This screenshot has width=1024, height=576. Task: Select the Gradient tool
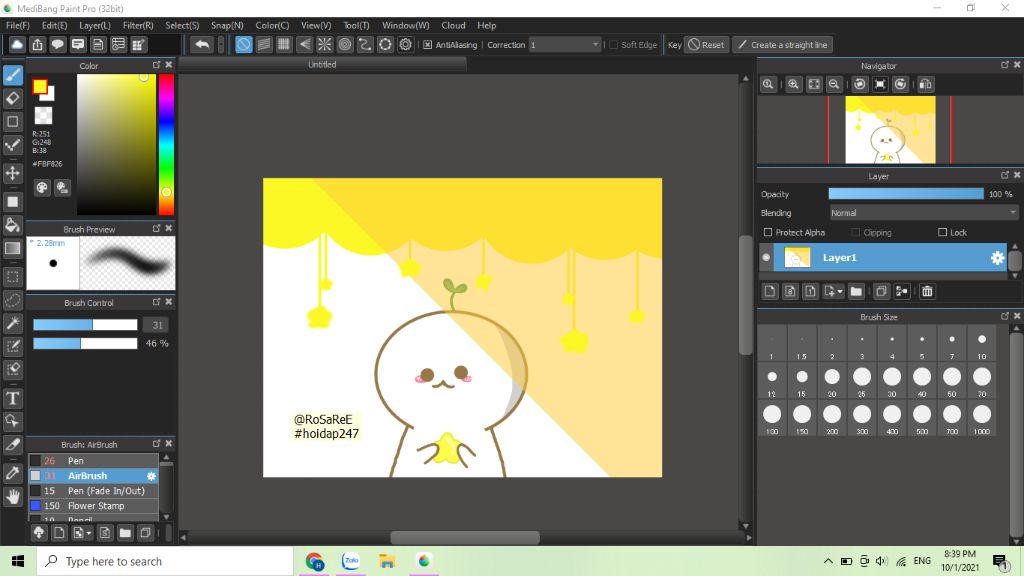[x=12, y=249]
